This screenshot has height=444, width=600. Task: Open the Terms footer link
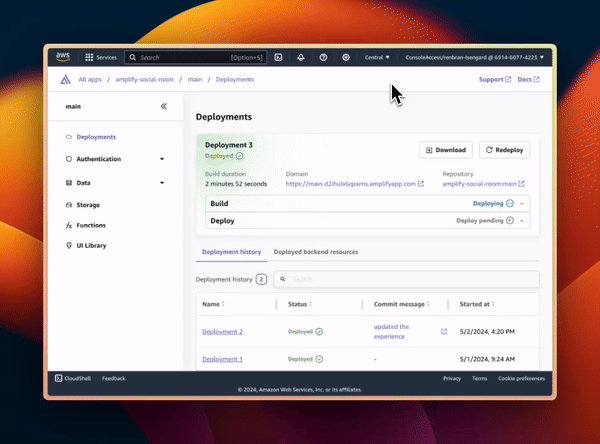pos(479,379)
